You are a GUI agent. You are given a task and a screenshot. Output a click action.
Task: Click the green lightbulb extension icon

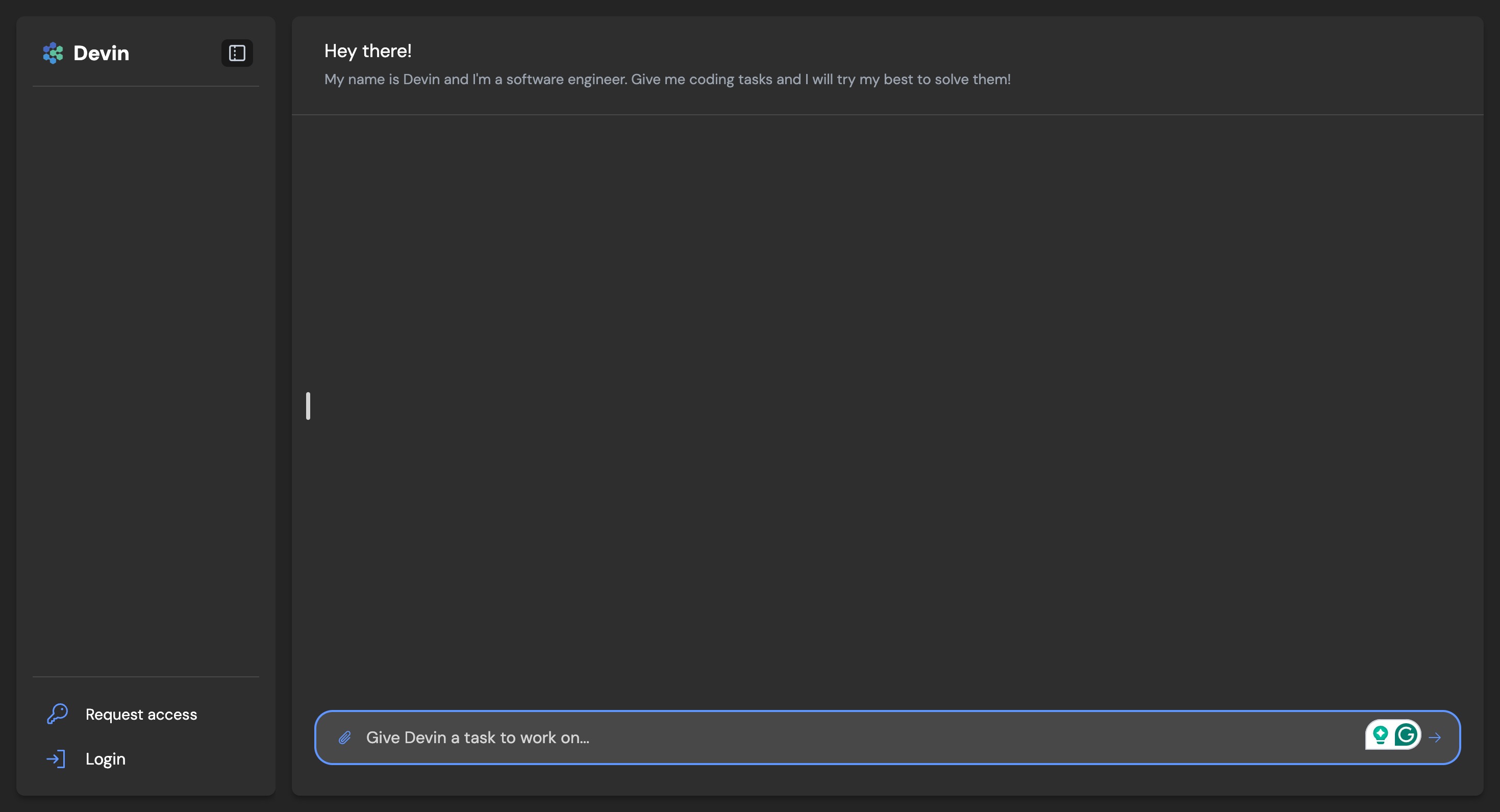[1380, 734]
